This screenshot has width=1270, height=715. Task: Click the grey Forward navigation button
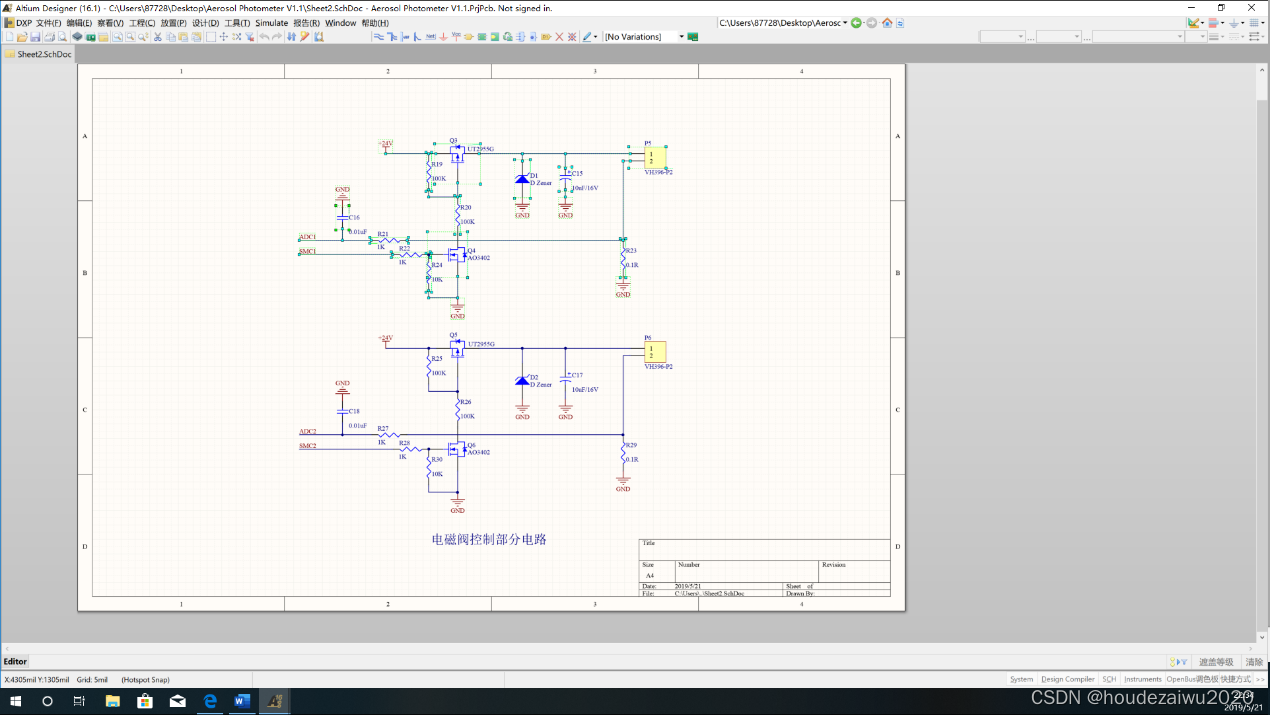pos(871,22)
